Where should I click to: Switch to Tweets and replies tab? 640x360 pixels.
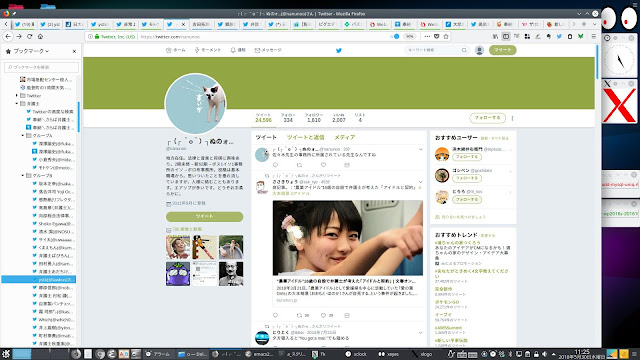point(305,138)
